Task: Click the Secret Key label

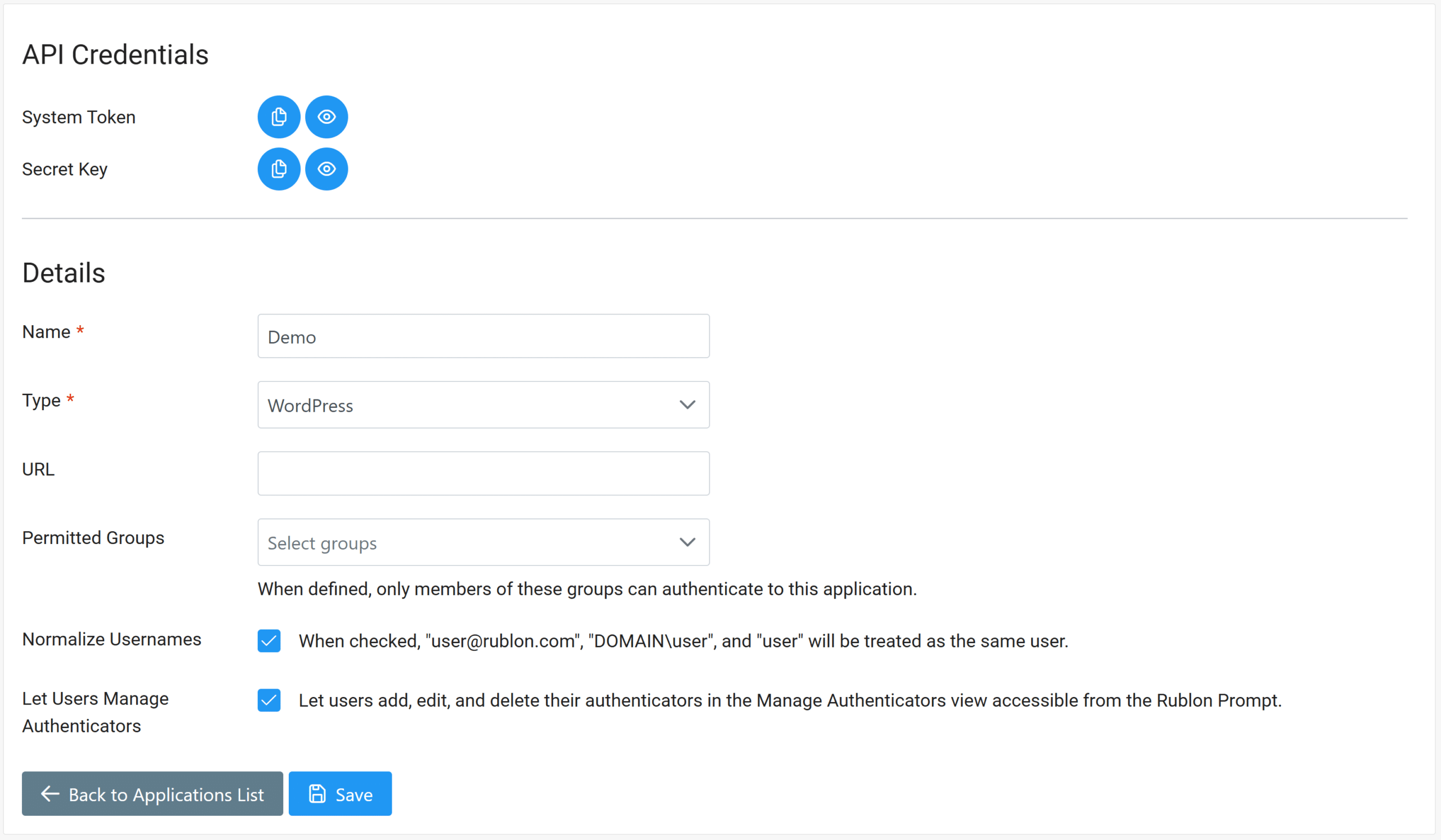Action: click(65, 170)
